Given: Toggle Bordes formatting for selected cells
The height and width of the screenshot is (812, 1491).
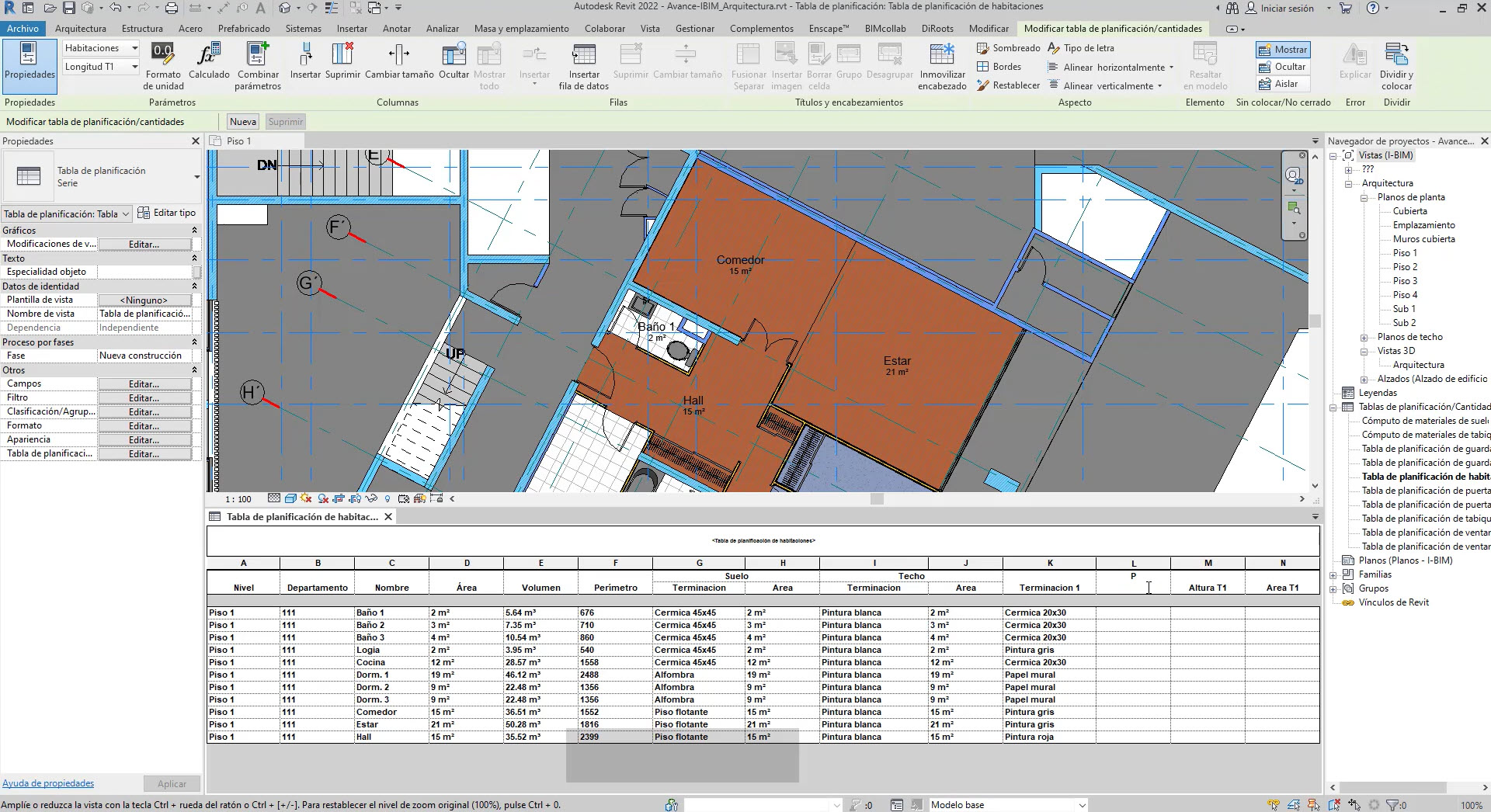Looking at the screenshot, I should click(1003, 66).
